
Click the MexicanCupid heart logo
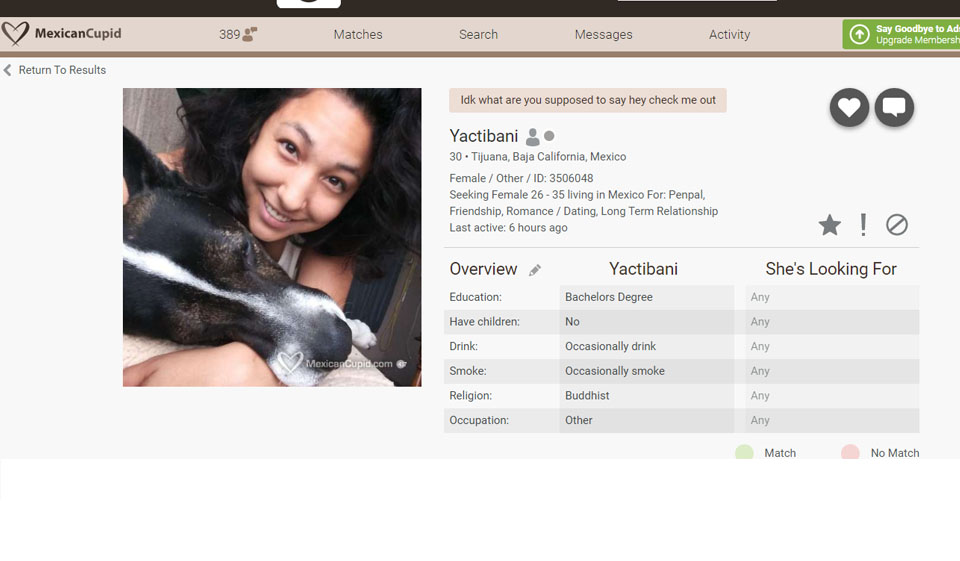pos(15,34)
